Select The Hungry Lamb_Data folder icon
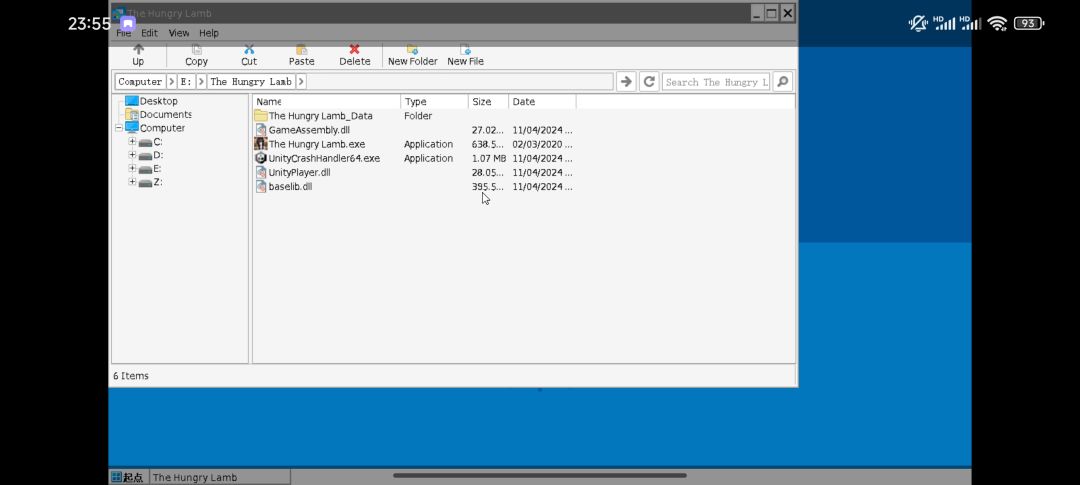This screenshot has height=485, width=1080. point(260,116)
